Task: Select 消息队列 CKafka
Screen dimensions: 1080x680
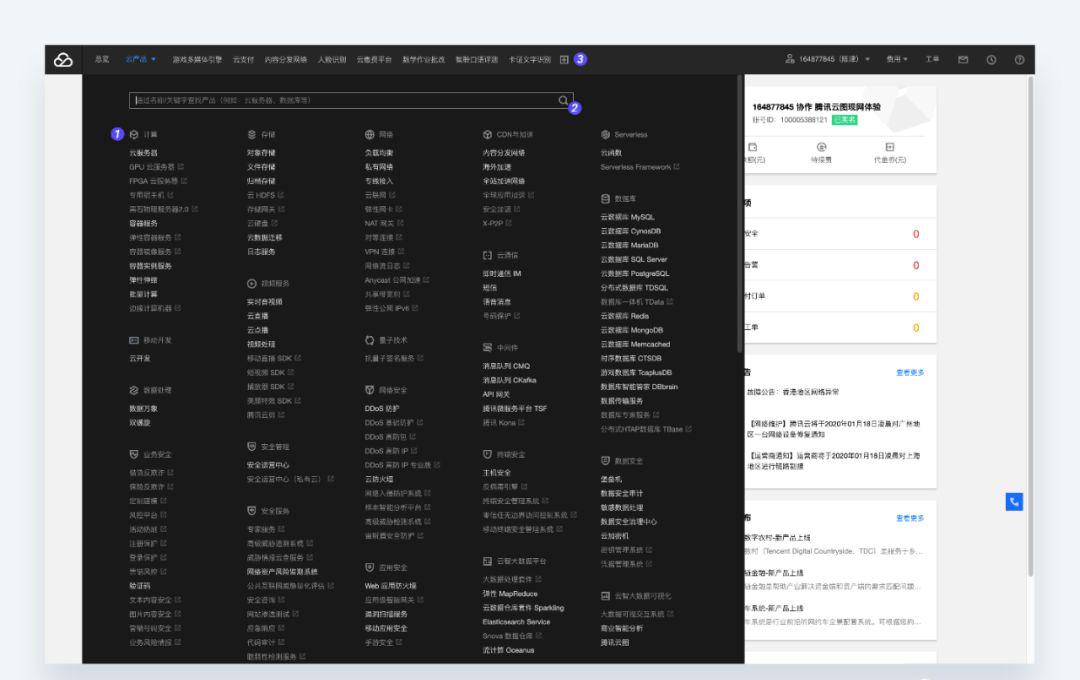Action: pos(510,380)
